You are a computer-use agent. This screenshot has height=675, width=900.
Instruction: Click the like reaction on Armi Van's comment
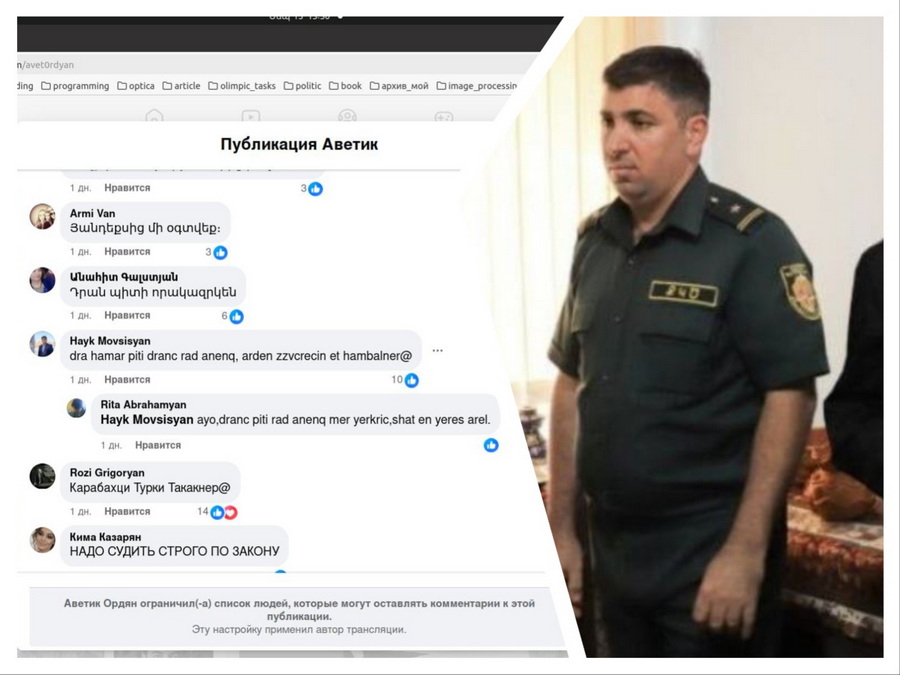tap(220, 253)
